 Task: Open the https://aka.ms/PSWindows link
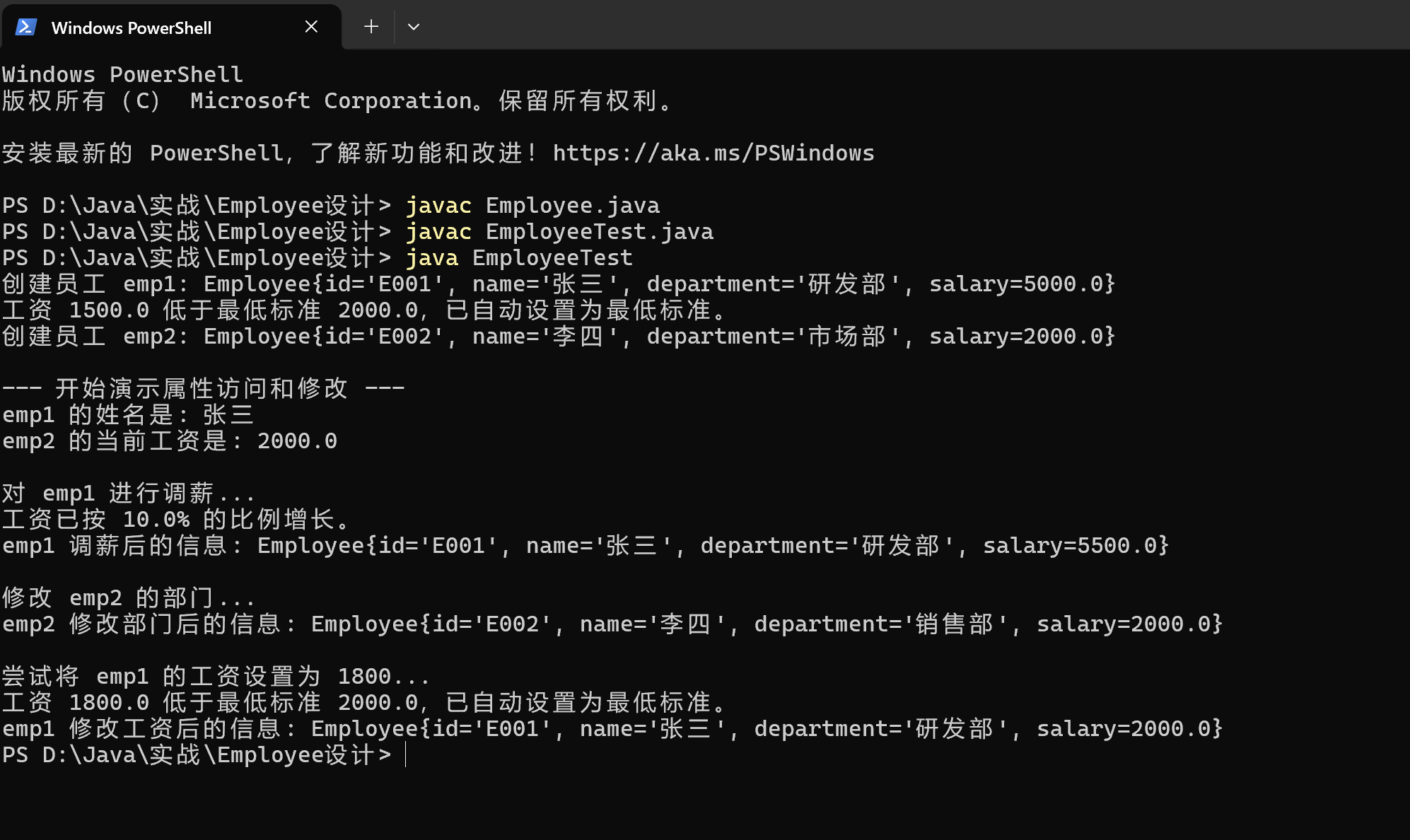coord(713,153)
